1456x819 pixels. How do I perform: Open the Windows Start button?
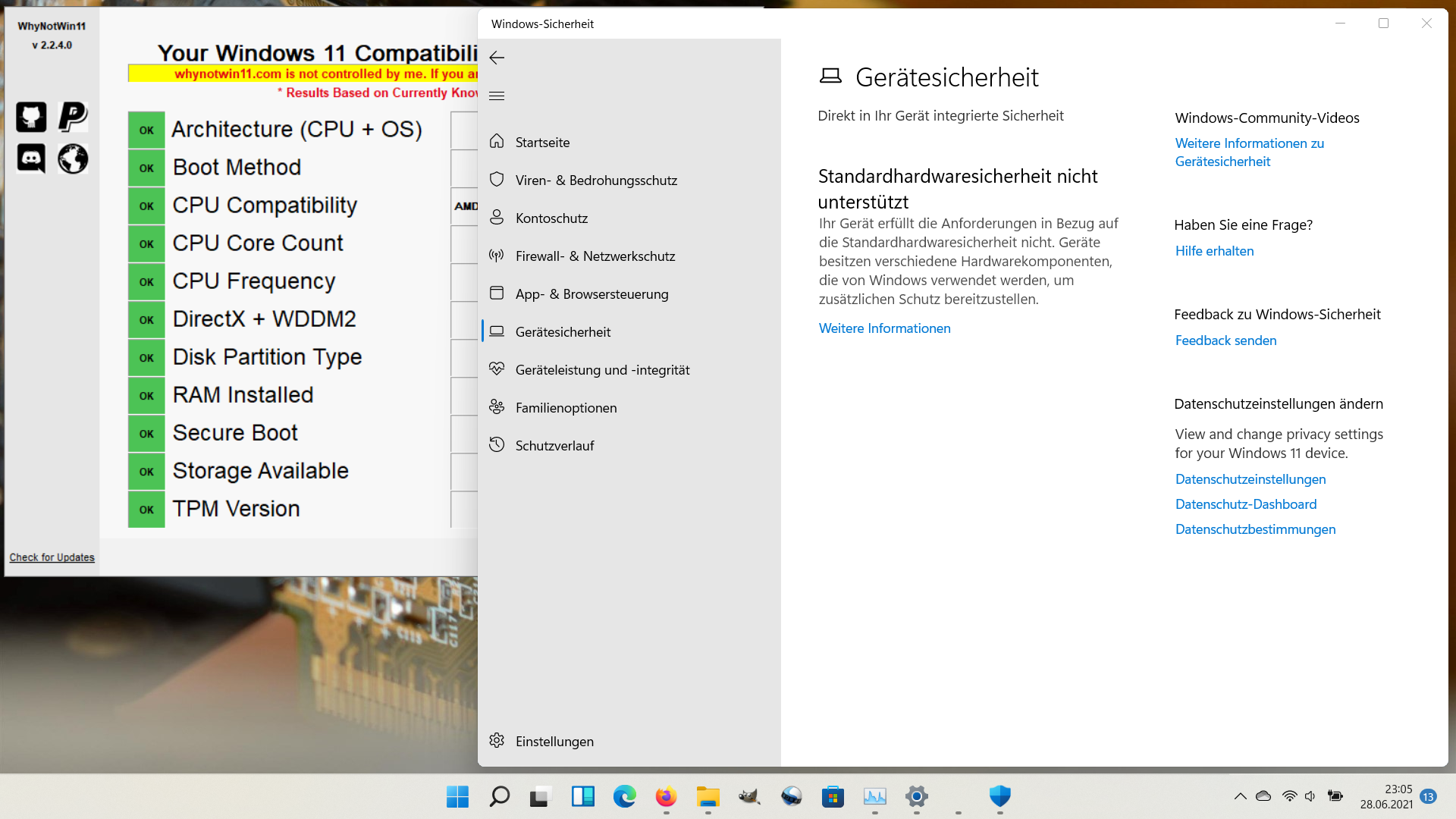(457, 796)
